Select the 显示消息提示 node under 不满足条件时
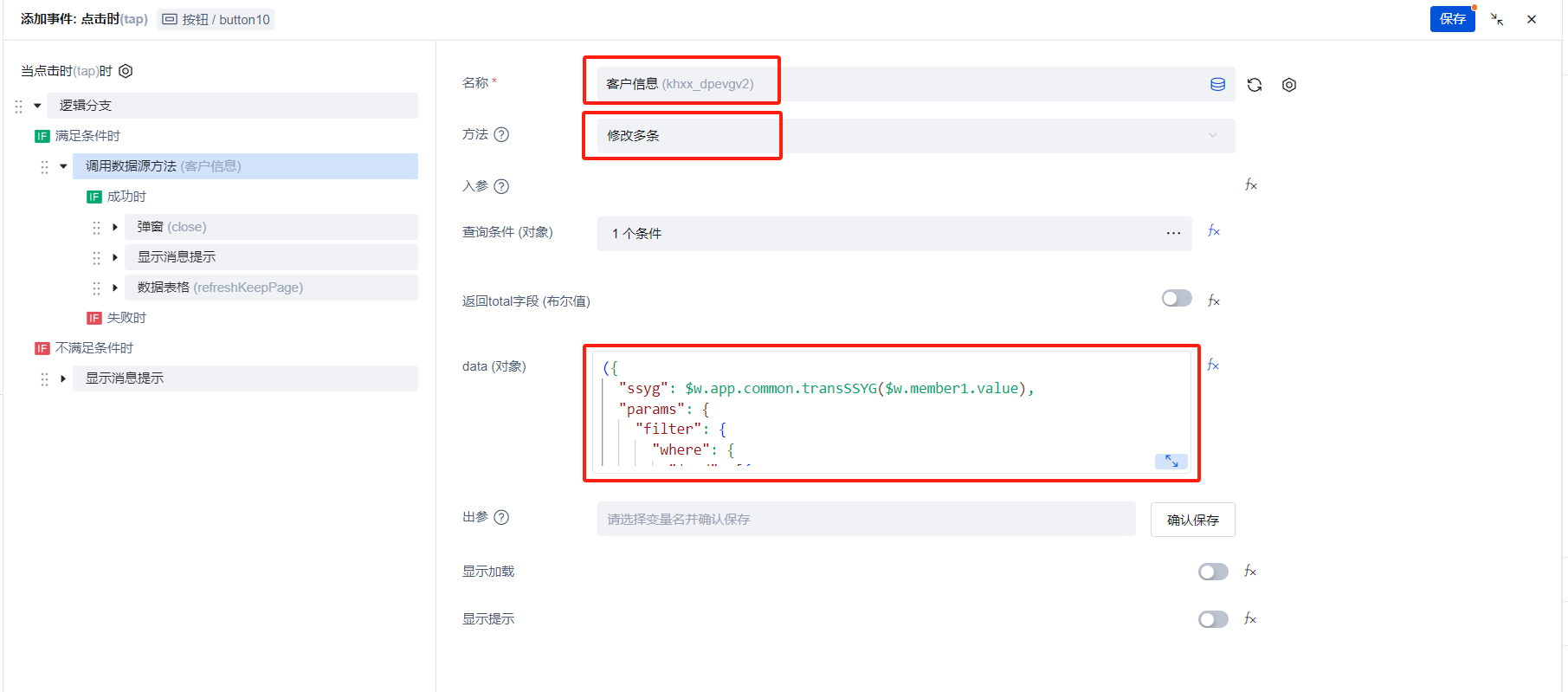1568x692 pixels. [x=125, y=378]
